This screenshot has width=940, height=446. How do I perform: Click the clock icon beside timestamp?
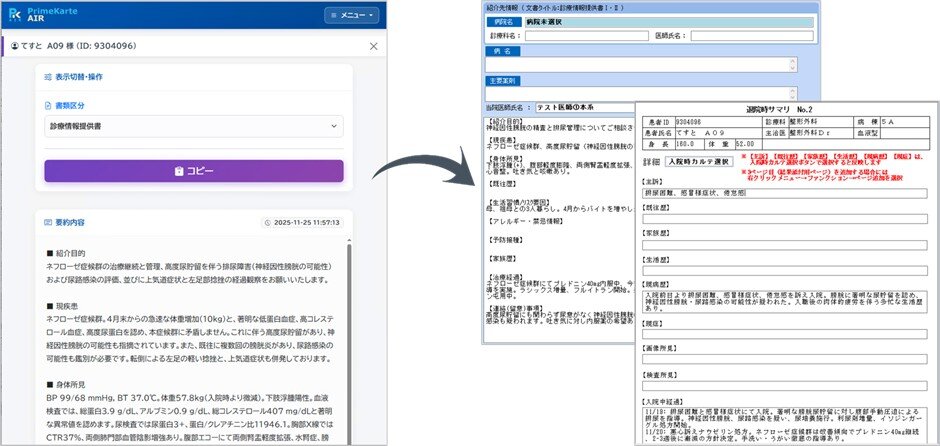point(268,222)
